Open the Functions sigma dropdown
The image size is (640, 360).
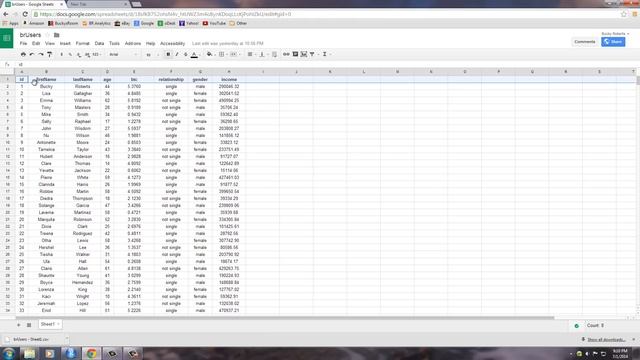pyautogui.click(x=326, y=54)
